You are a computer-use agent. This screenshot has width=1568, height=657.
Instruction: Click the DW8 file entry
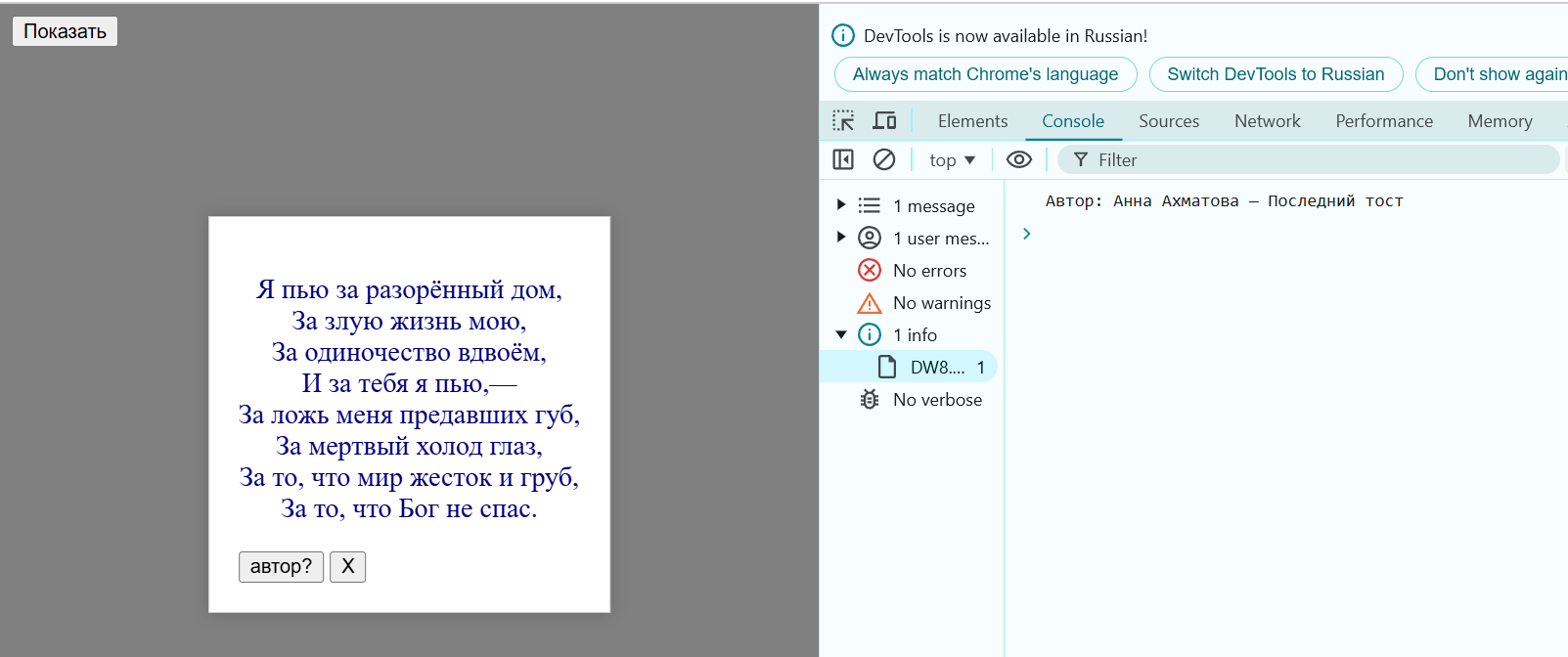(x=936, y=368)
